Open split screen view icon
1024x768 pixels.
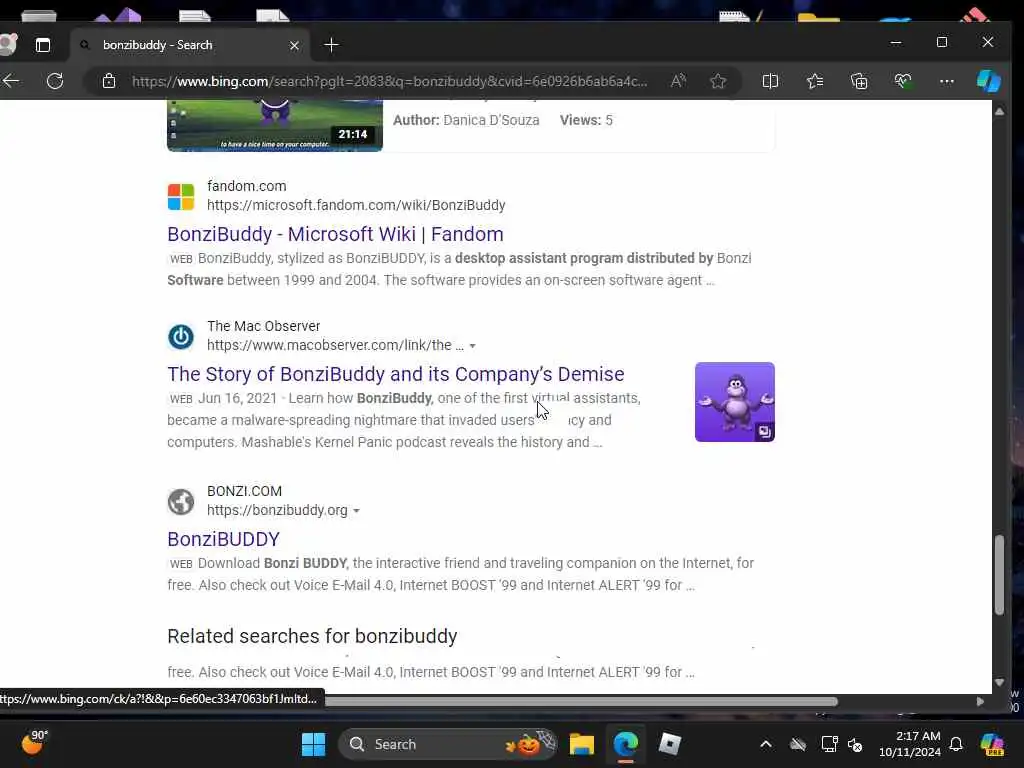[x=771, y=81]
